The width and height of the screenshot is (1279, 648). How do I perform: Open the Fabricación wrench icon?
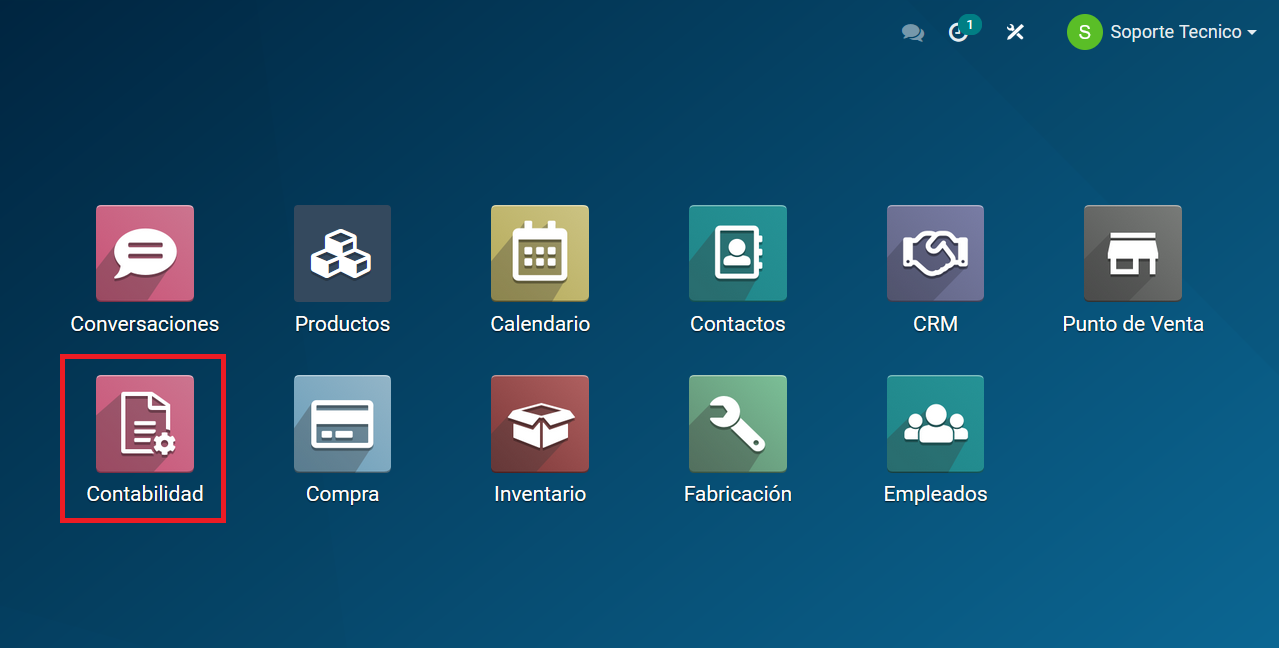click(x=738, y=424)
